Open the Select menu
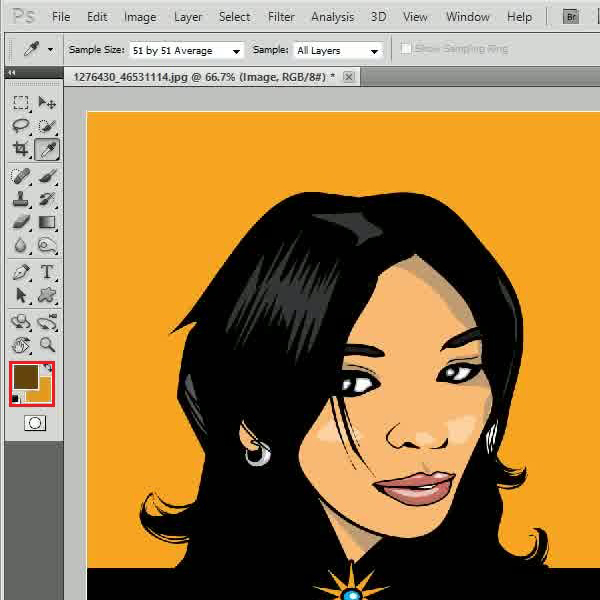 pyautogui.click(x=235, y=17)
